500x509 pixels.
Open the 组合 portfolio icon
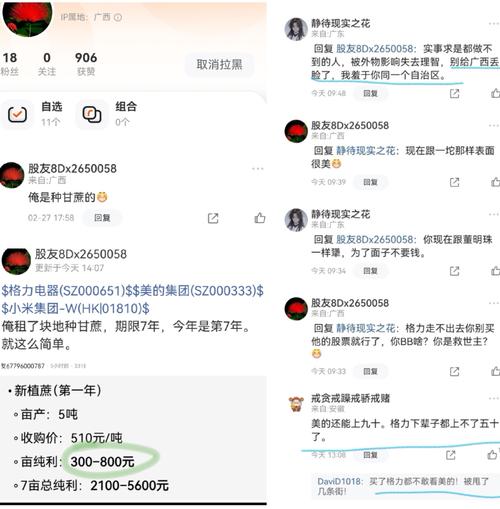[x=92, y=115]
